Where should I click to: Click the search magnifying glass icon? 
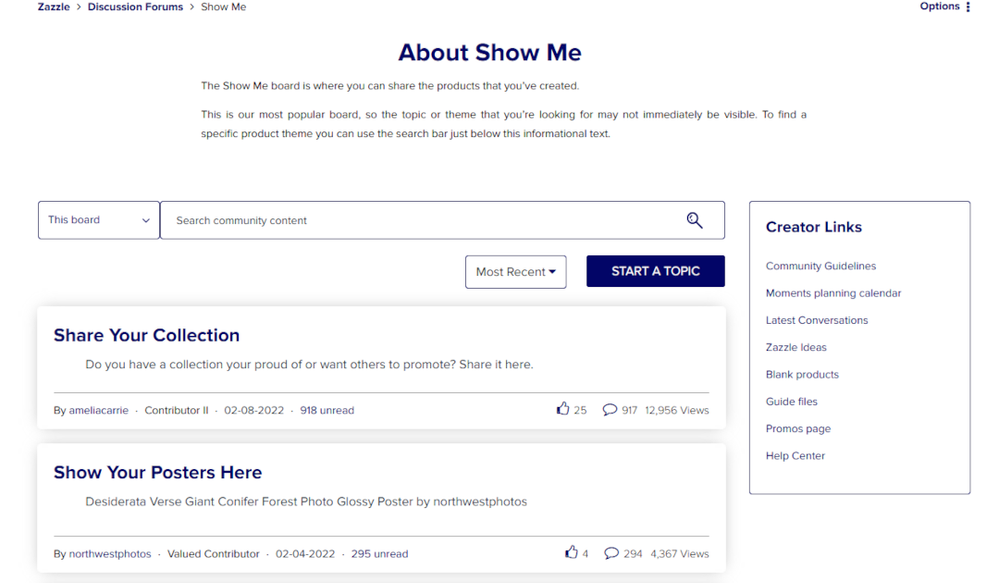point(694,220)
